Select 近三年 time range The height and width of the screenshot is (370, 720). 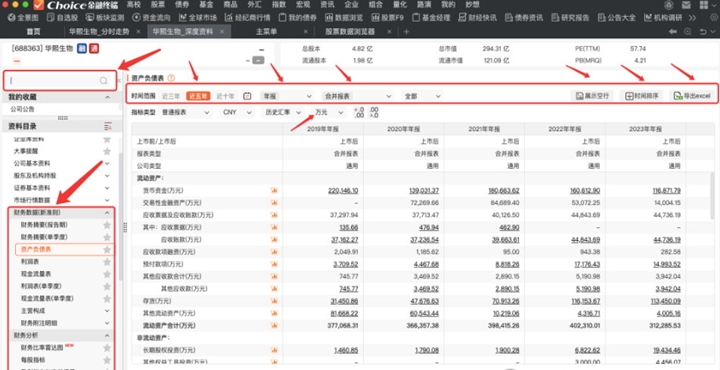[x=171, y=96]
